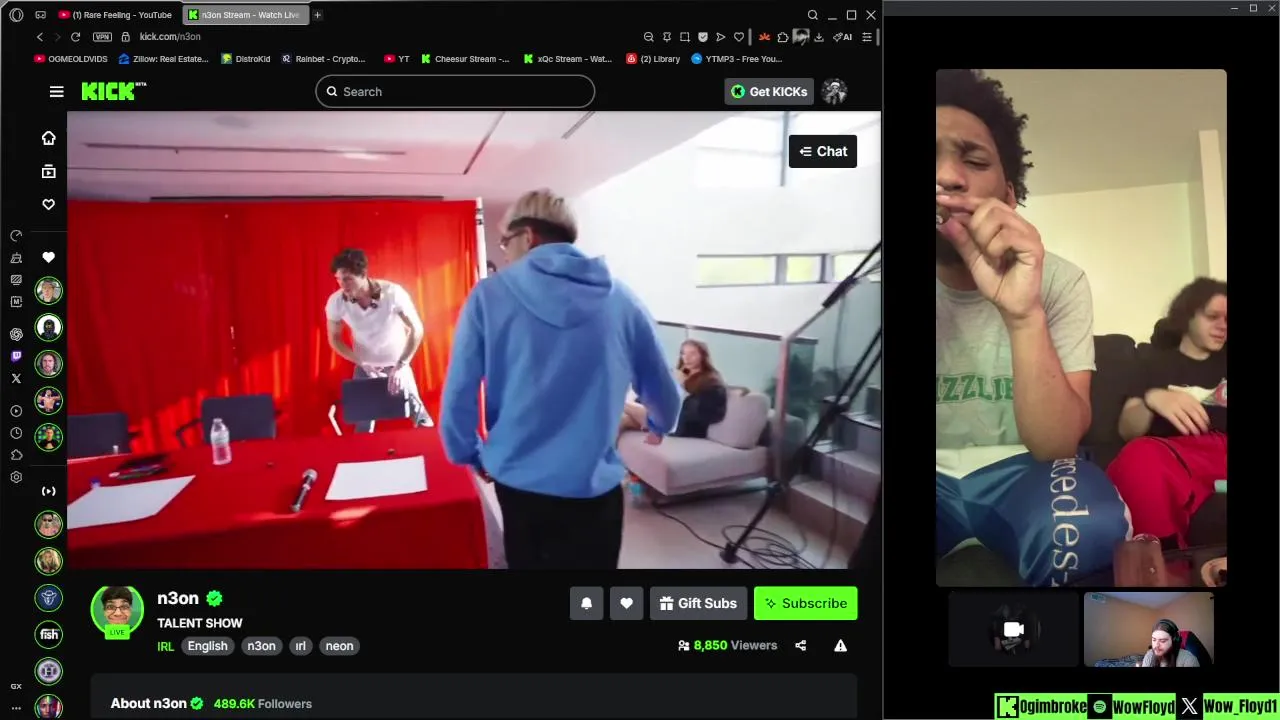
Task: Click the Kick logo
Action: [x=113, y=91]
